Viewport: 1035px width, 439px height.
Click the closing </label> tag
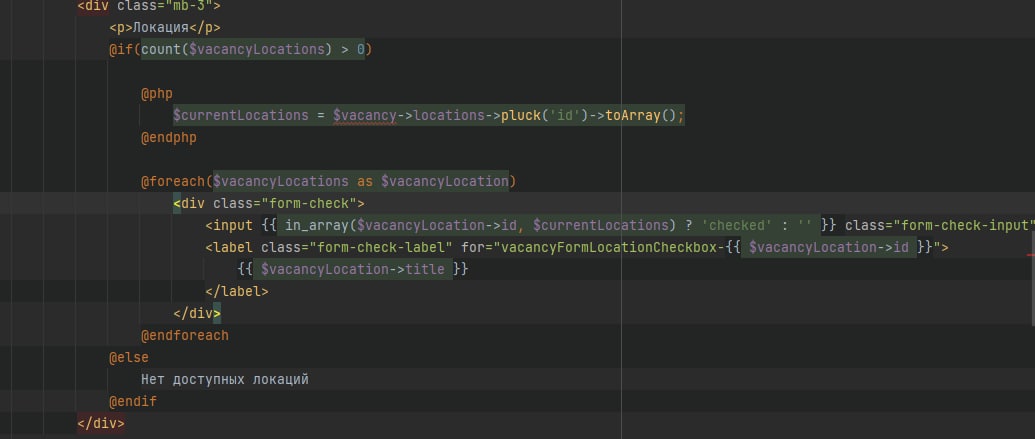click(236, 291)
